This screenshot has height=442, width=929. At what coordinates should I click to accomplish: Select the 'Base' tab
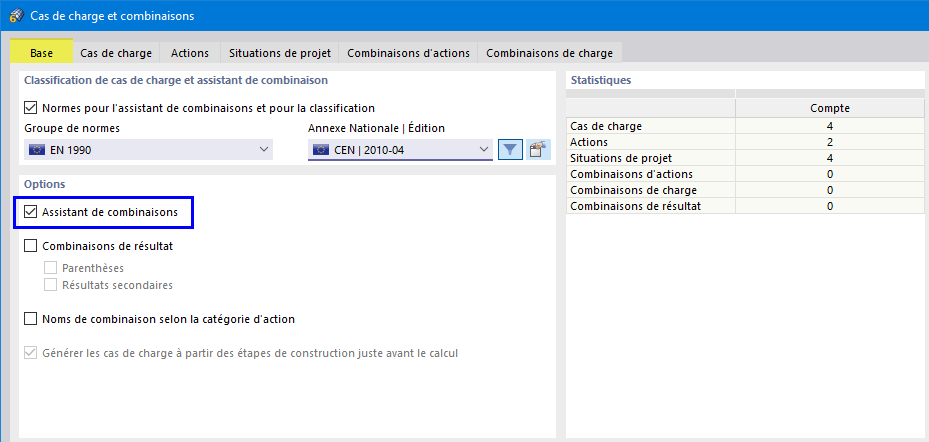[x=42, y=53]
